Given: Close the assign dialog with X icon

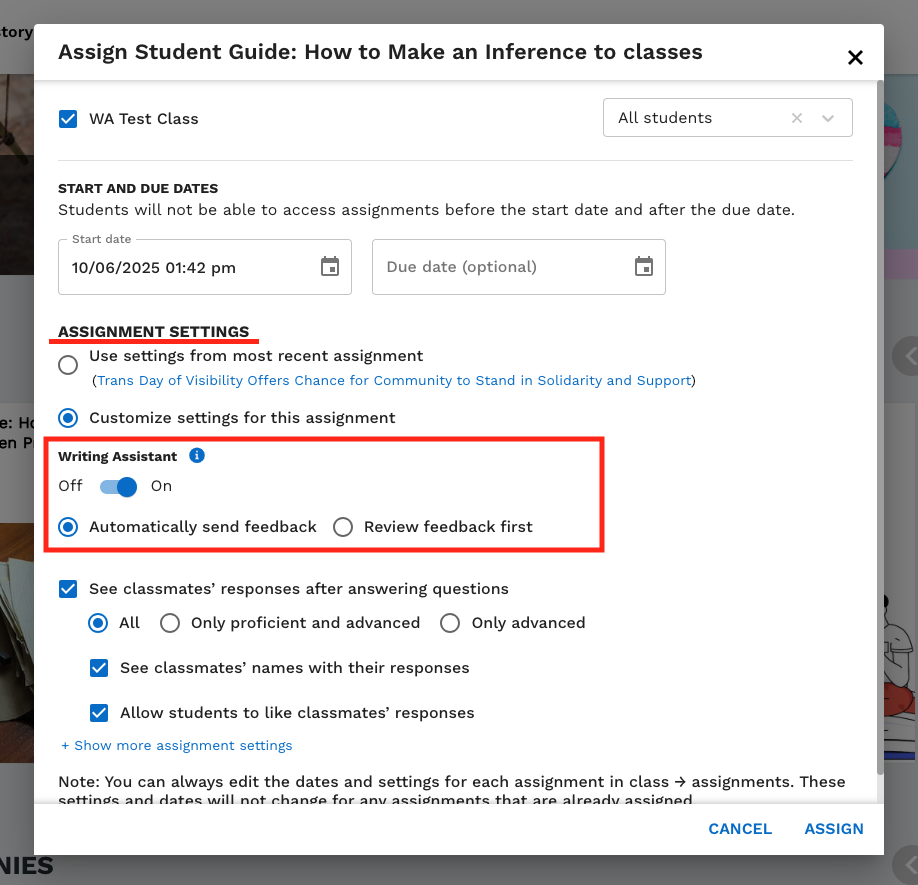Looking at the screenshot, I should (855, 58).
